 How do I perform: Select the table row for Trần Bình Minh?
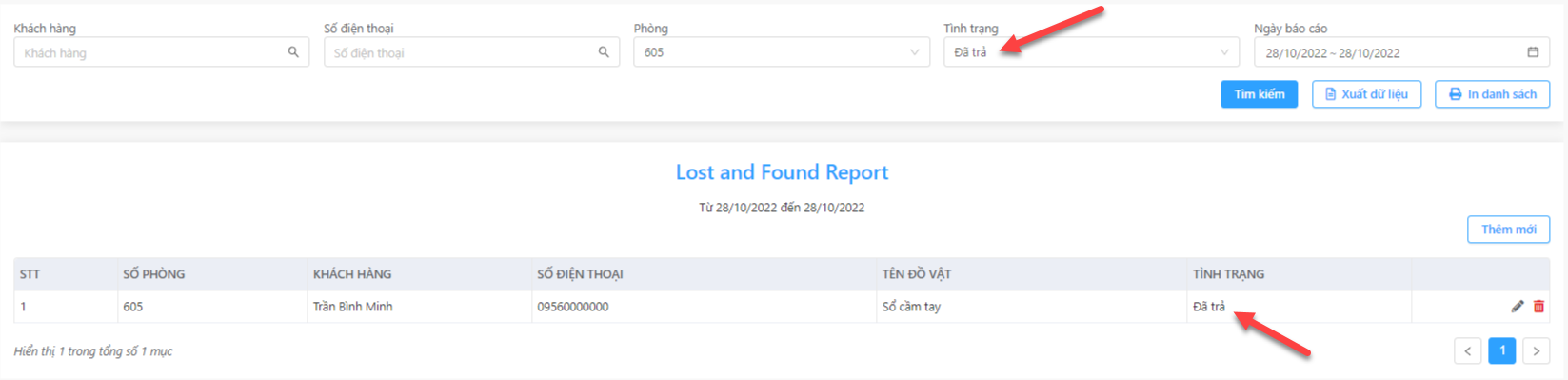tap(782, 307)
